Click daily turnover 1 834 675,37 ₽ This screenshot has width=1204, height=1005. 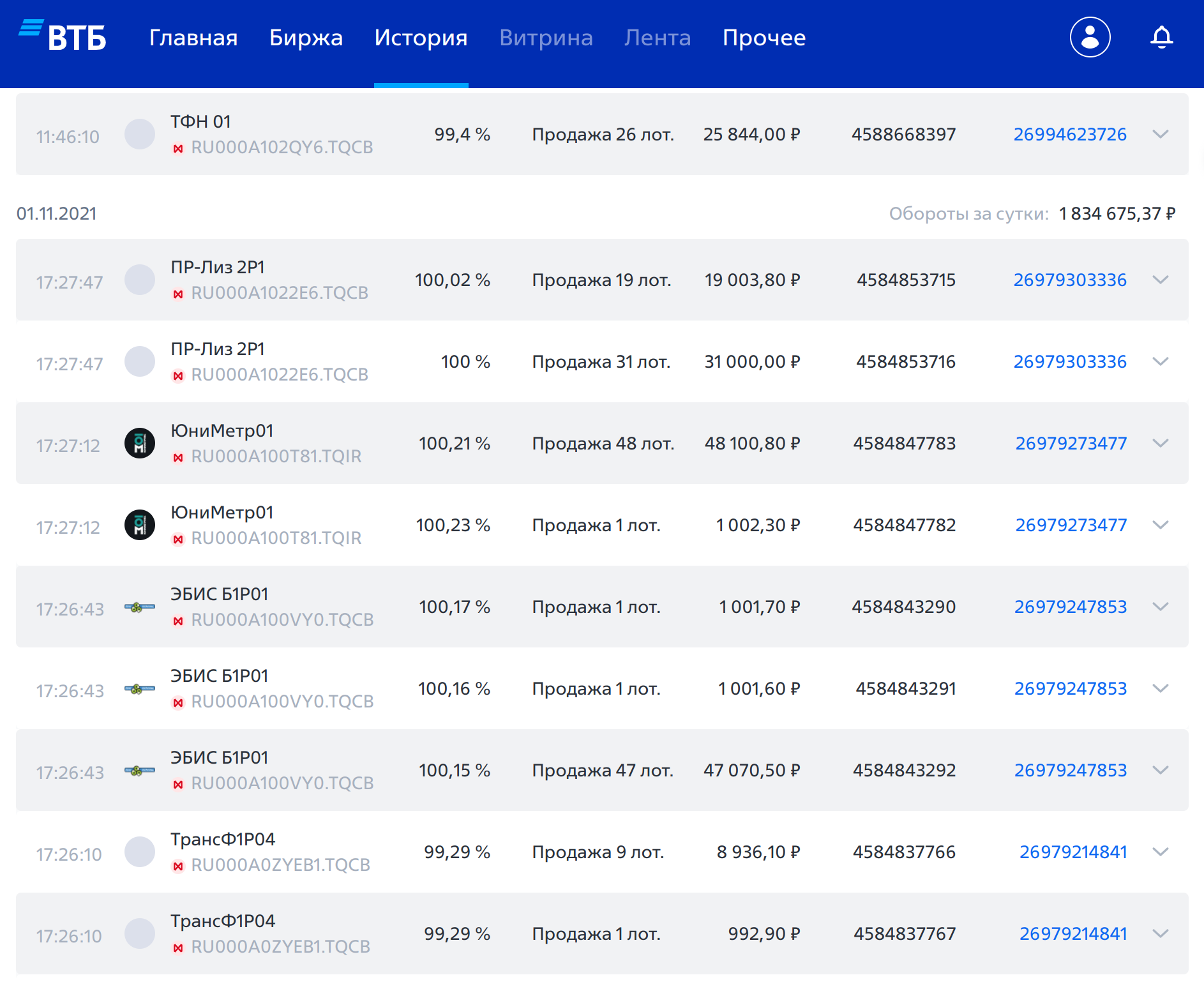[1117, 213]
